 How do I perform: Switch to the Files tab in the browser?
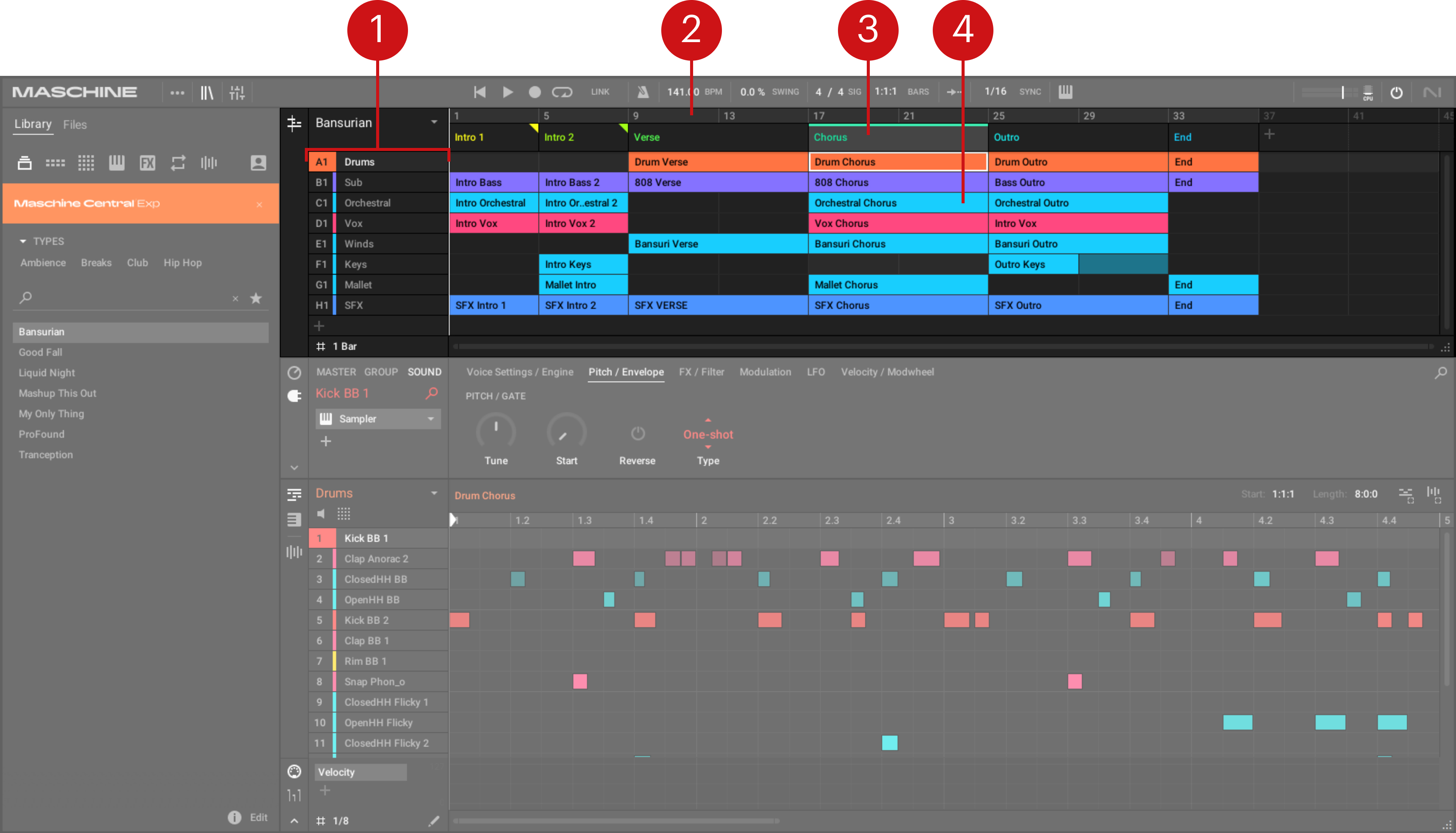[x=75, y=125]
